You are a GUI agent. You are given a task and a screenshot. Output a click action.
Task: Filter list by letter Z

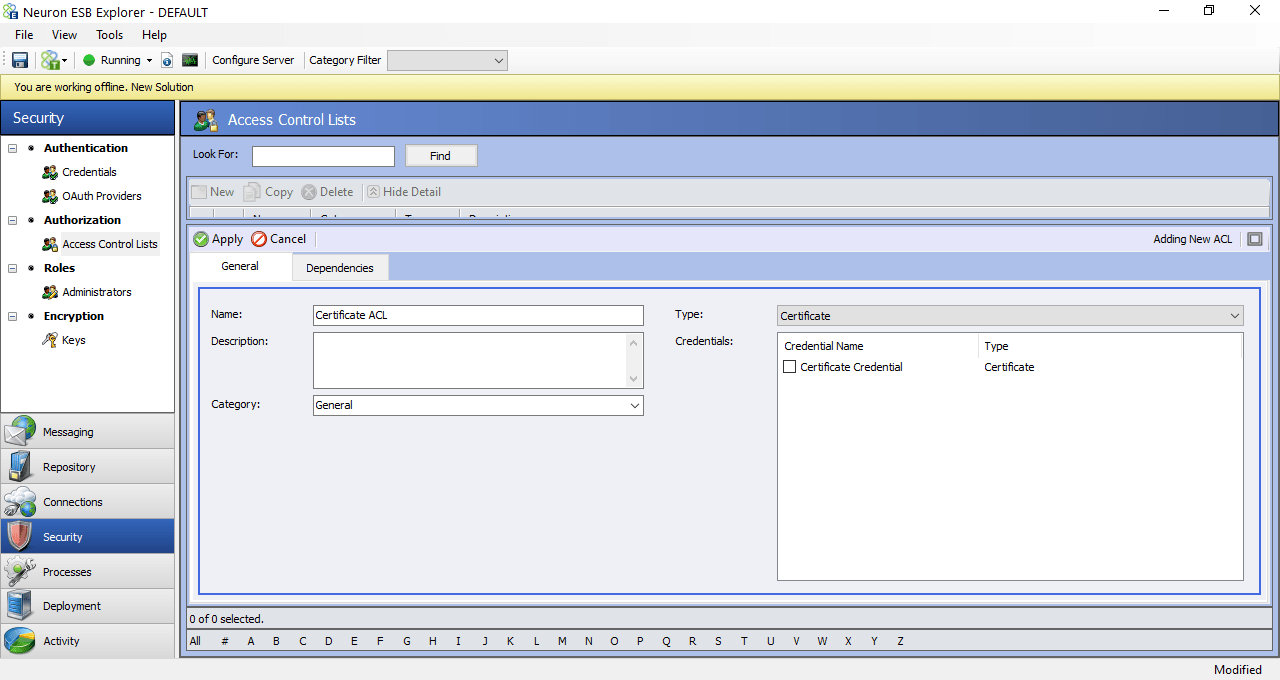[900, 641]
